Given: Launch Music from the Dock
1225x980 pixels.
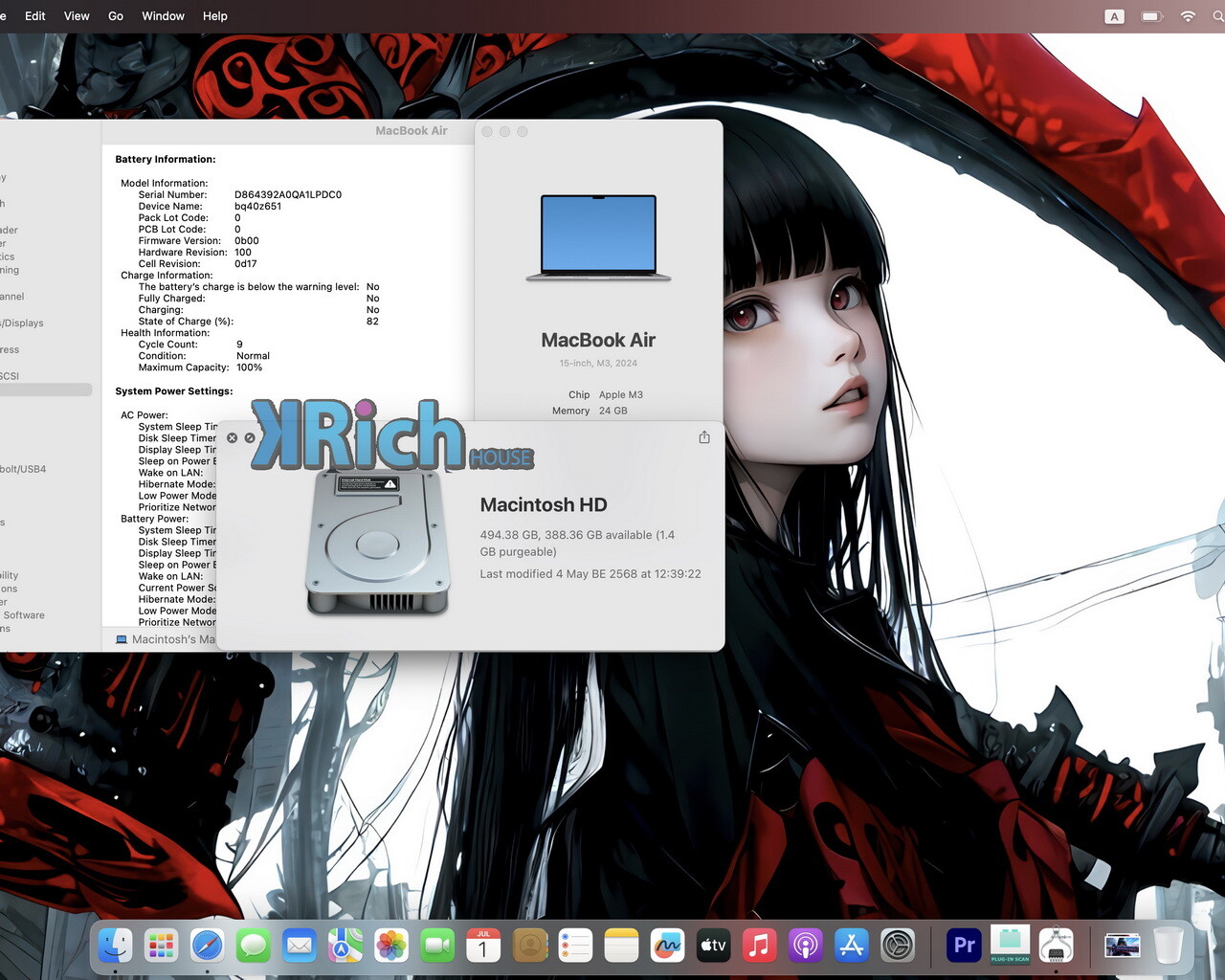Looking at the screenshot, I should [759, 947].
